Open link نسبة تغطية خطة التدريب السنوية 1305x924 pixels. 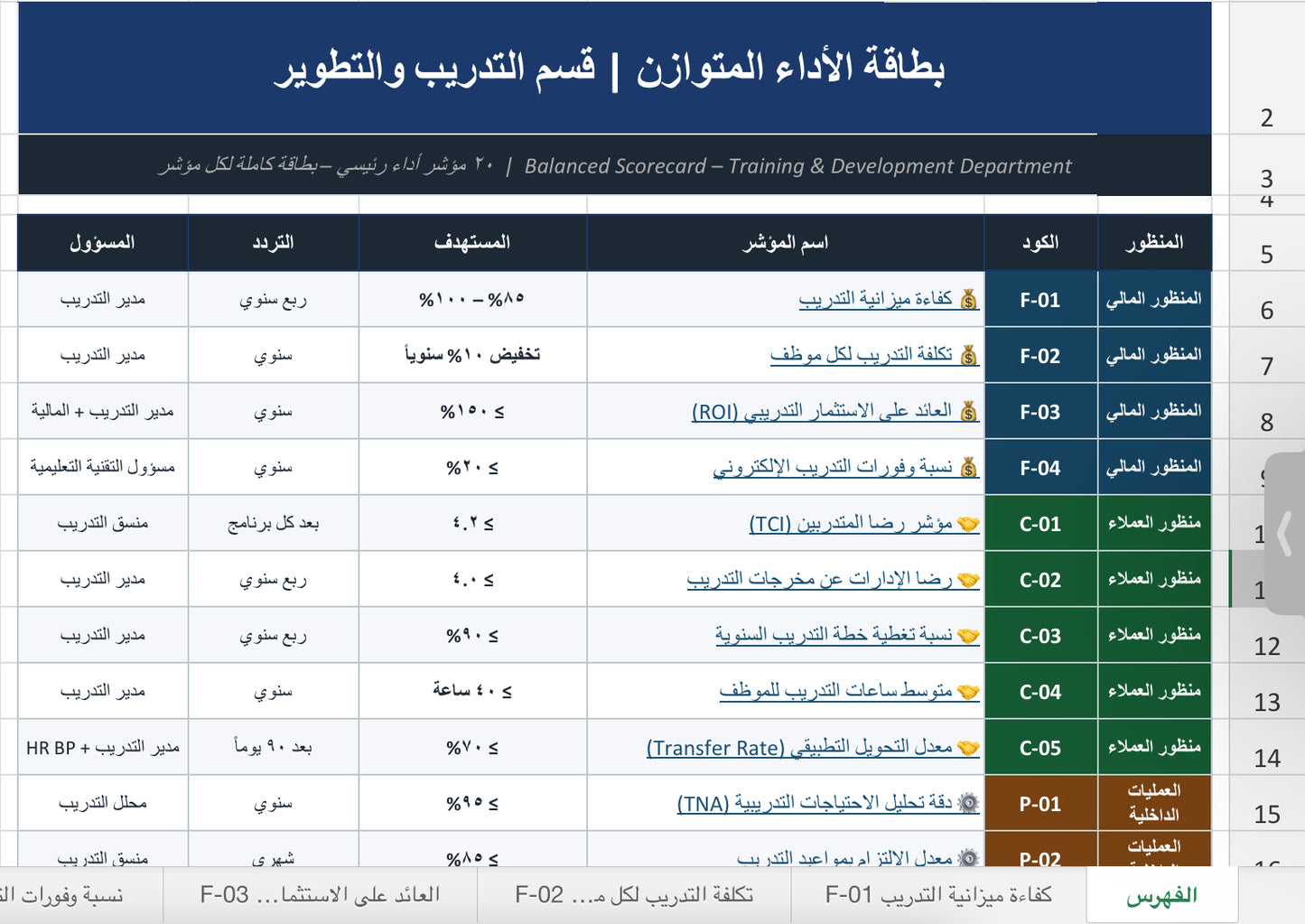click(834, 635)
